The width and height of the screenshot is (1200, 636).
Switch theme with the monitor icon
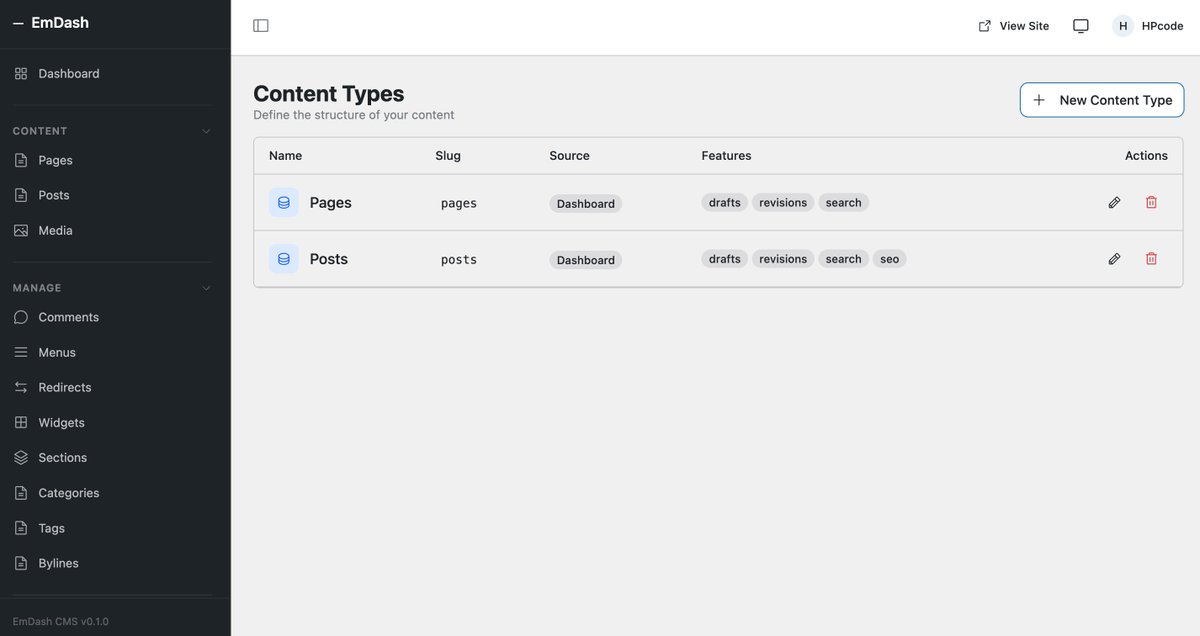(x=1081, y=26)
